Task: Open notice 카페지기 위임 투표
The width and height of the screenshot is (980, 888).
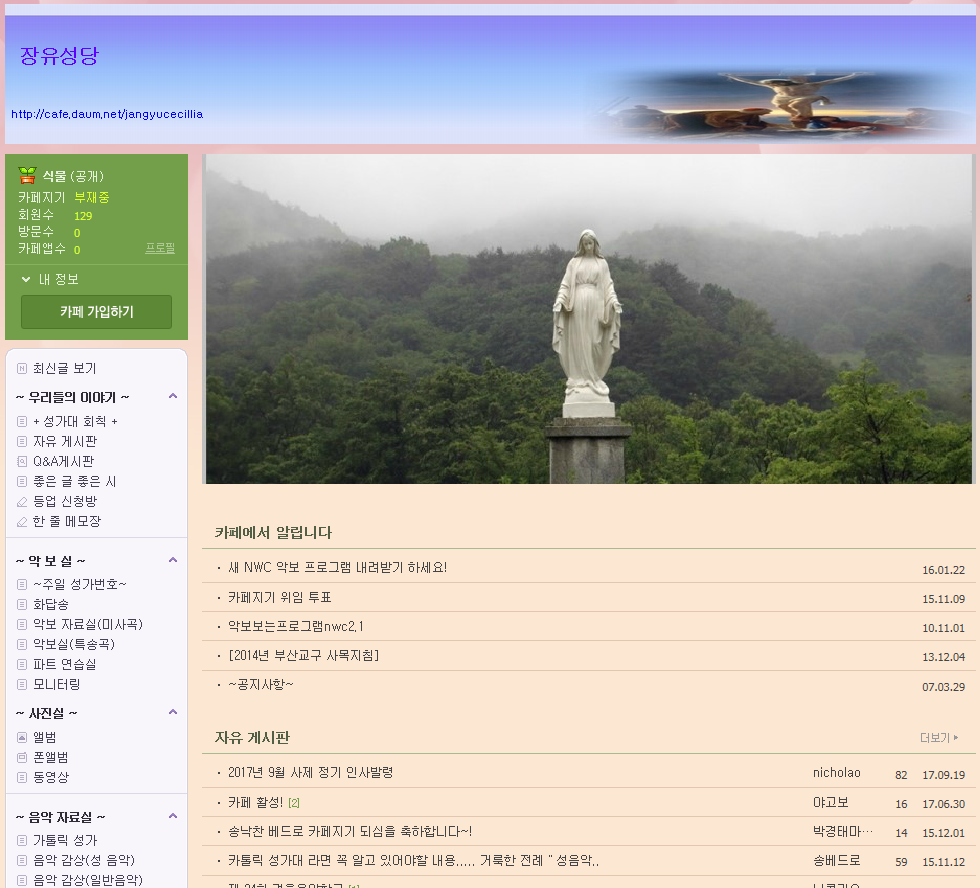Action: pyautogui.click(x=279, y=597)
